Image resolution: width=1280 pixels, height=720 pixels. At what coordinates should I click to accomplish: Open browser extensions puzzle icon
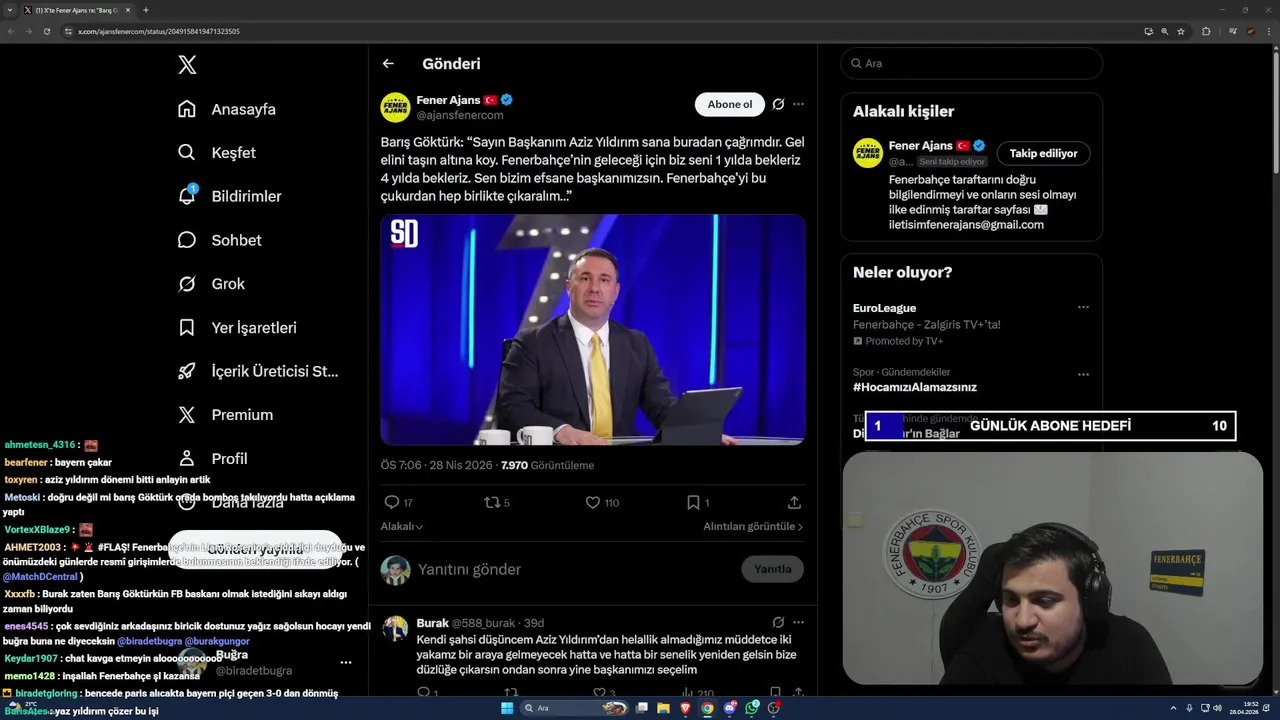pos(1206,31)
